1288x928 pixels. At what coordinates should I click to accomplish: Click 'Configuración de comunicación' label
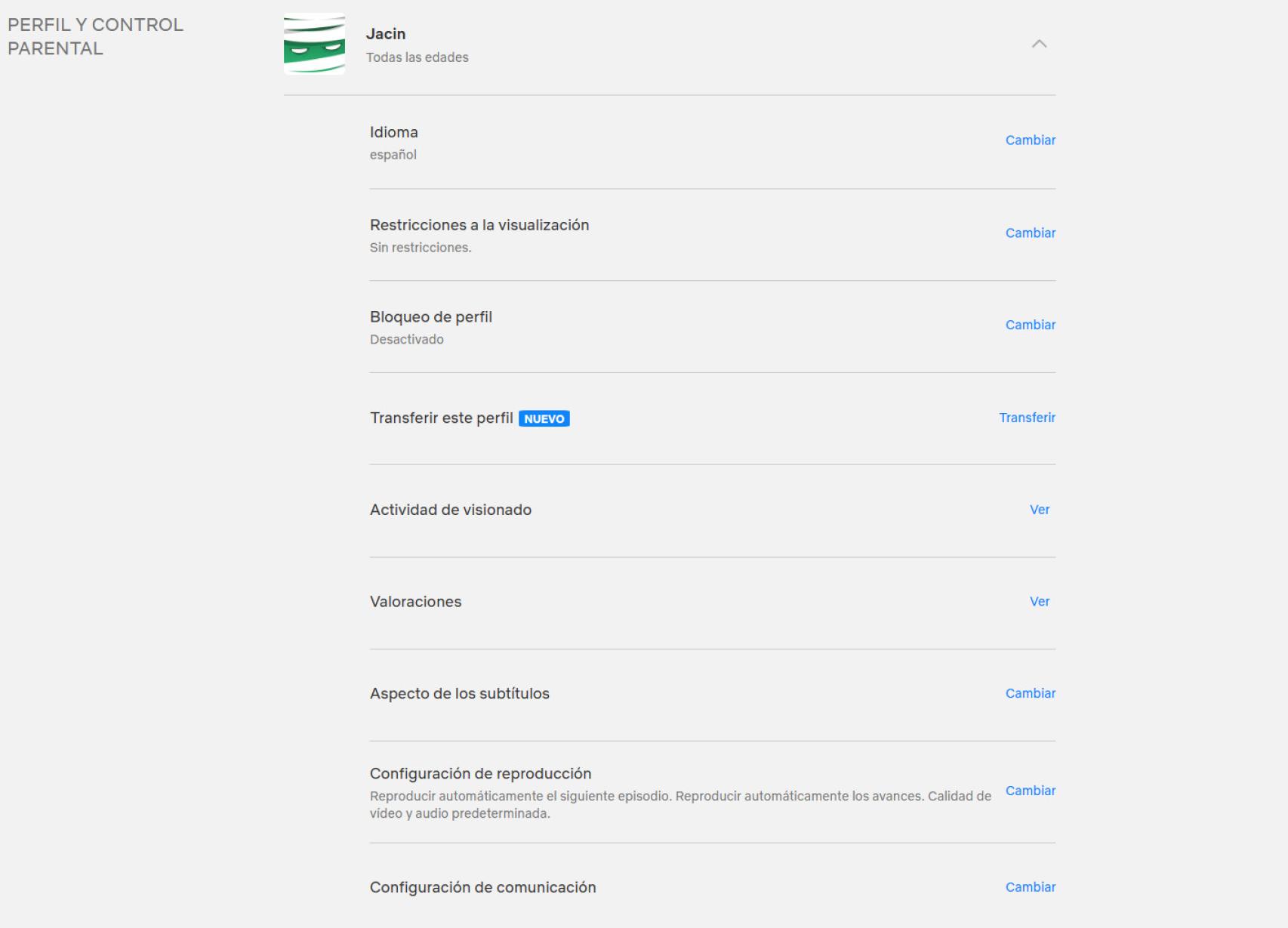(x=482, y=888)
